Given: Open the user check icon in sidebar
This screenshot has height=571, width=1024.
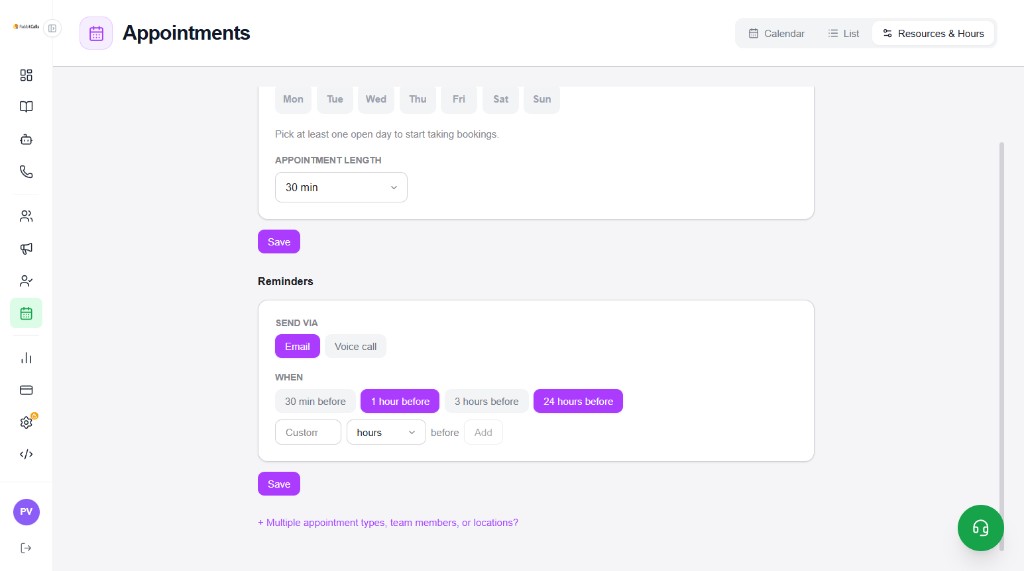Looking at the screenshot, I should tap(26, 281).
